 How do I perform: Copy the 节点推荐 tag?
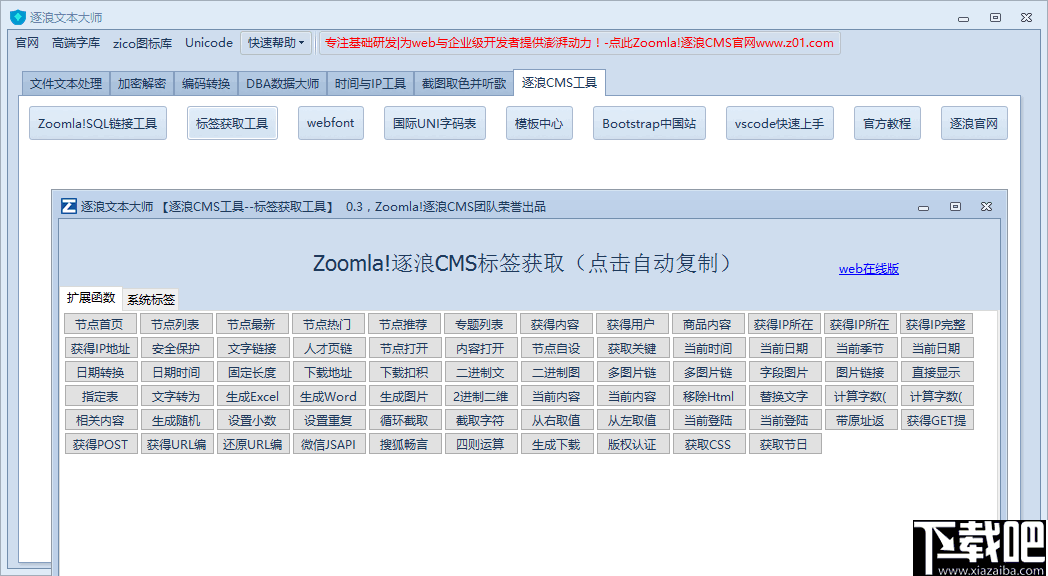pos(403,324)
